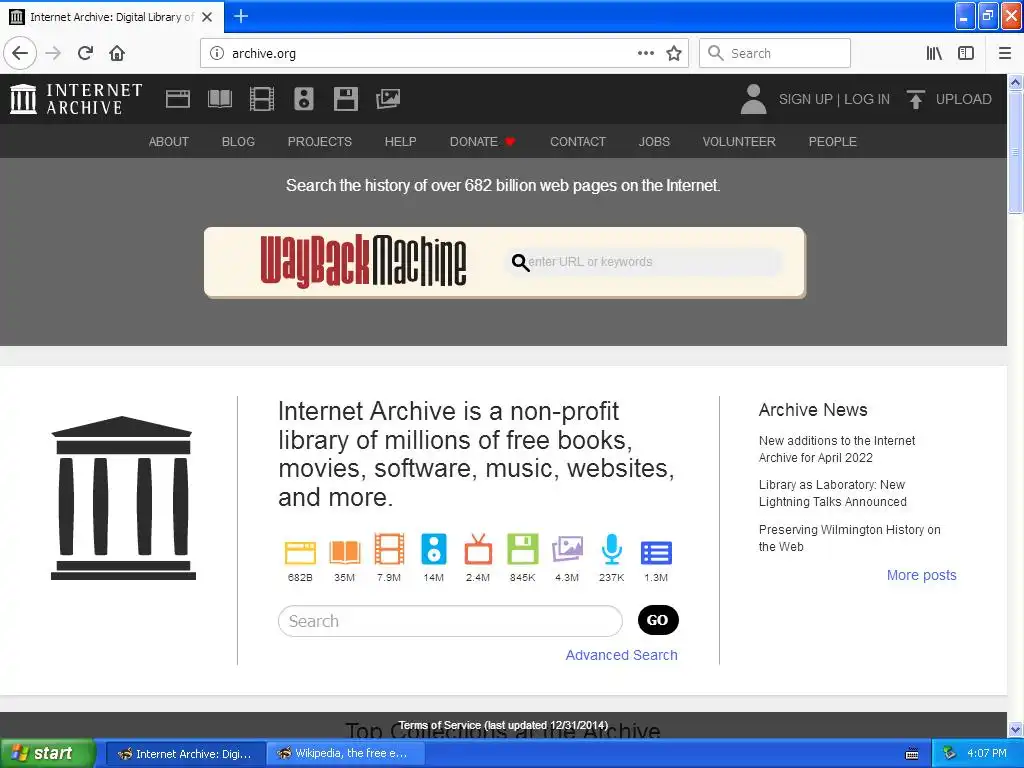Open the yellow web icon labeled 682B
Image resolution: width=1024 pixels, height=768 pixels.
[x=300, y=552]
